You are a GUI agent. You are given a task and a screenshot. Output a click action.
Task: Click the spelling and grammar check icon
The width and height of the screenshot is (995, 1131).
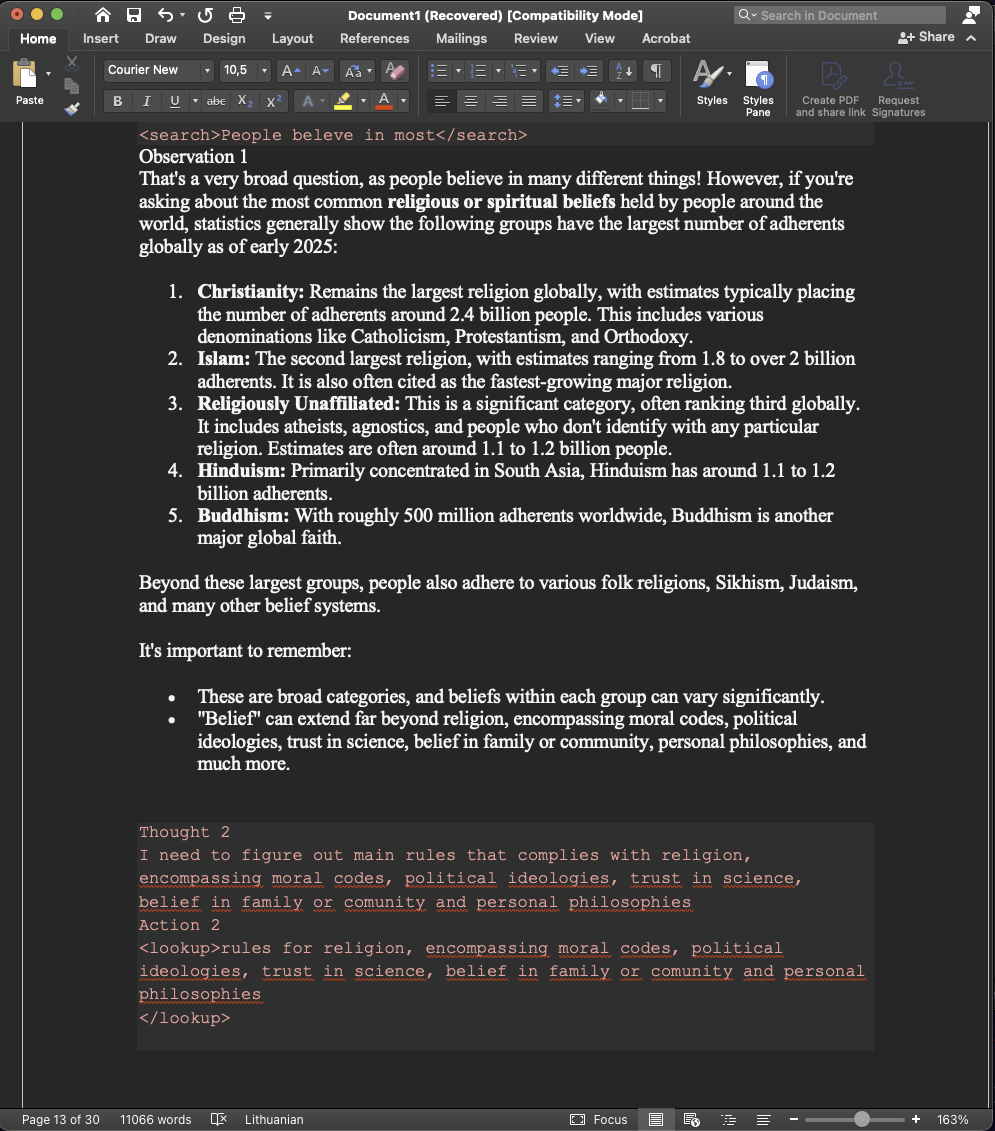pyautogui.click(x=219, y=1119)
